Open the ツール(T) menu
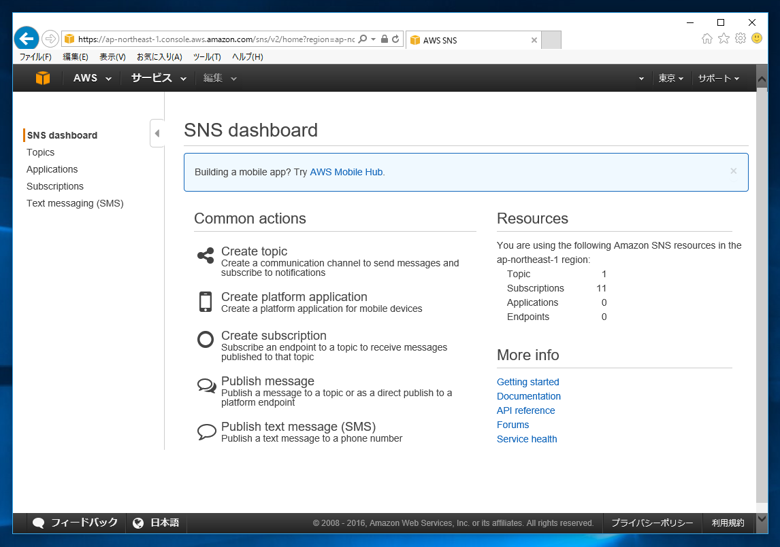The image size is (780, 547). click(207, 57)
